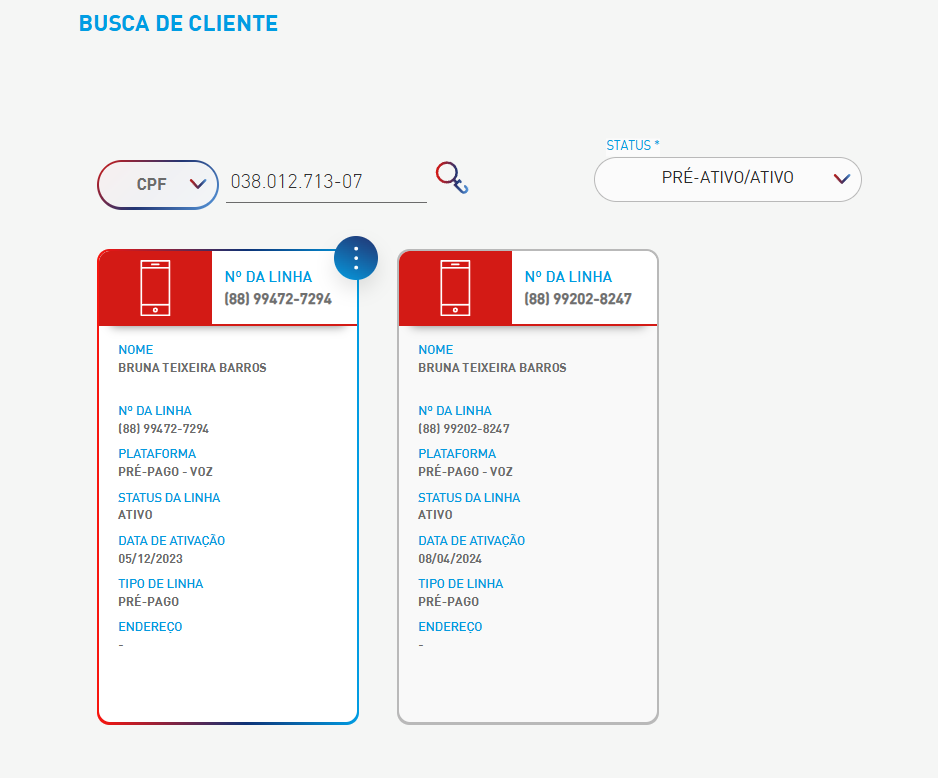Image resolution: width=938 pixels, height=778 pixels.
Task: Click name BRUNA TEIXEIRA BARROS in first card
Action: [192, 368]
